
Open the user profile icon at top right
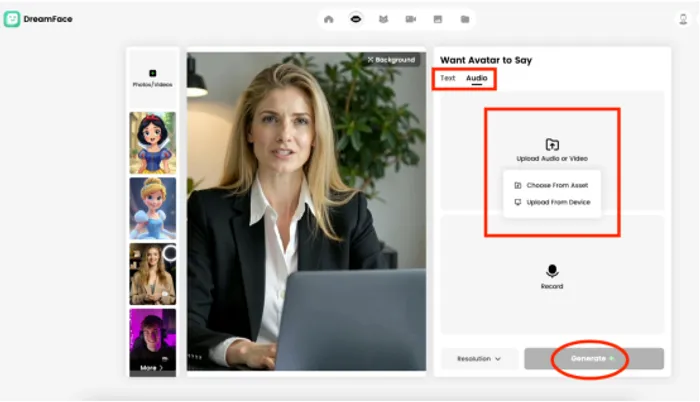coord(682,19)
